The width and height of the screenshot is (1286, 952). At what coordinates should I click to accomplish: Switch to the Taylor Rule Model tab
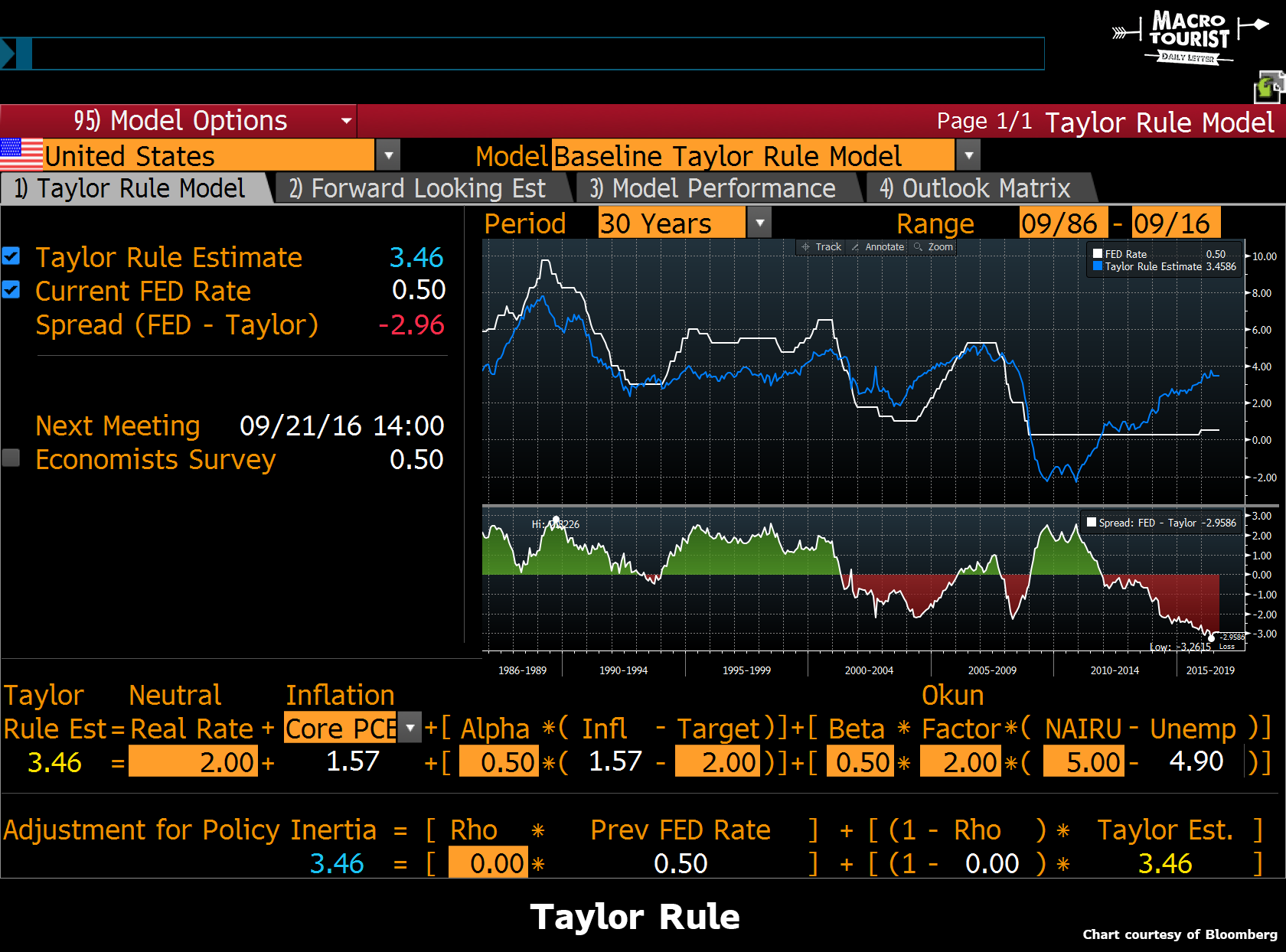[136, 188]
